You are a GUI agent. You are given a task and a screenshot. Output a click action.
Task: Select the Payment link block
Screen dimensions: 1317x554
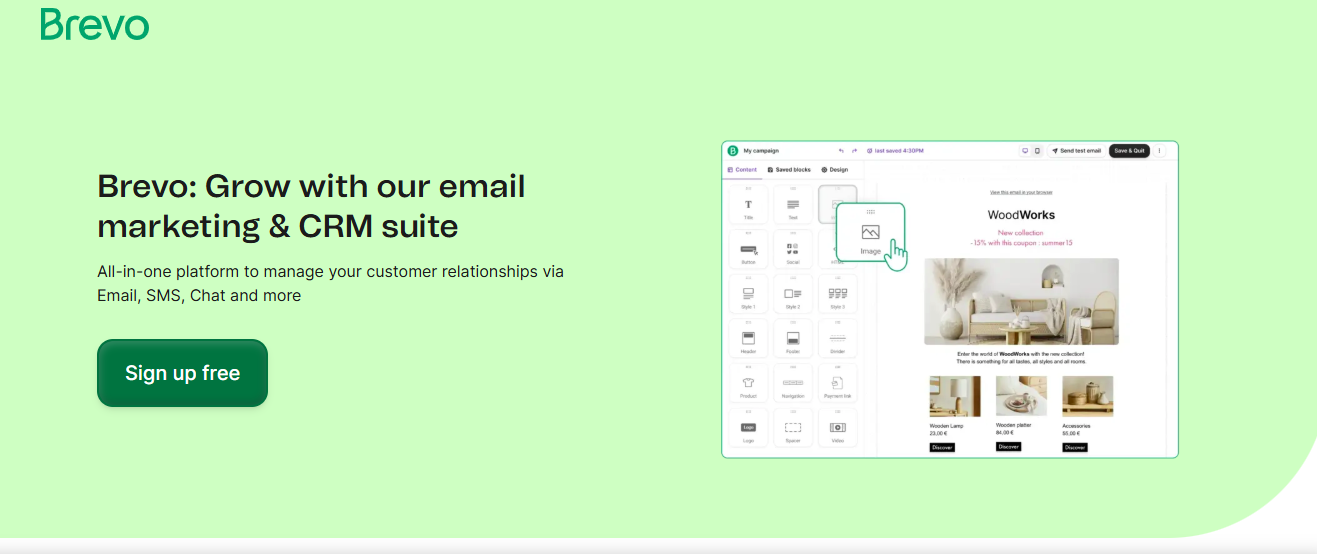[838, 384]
